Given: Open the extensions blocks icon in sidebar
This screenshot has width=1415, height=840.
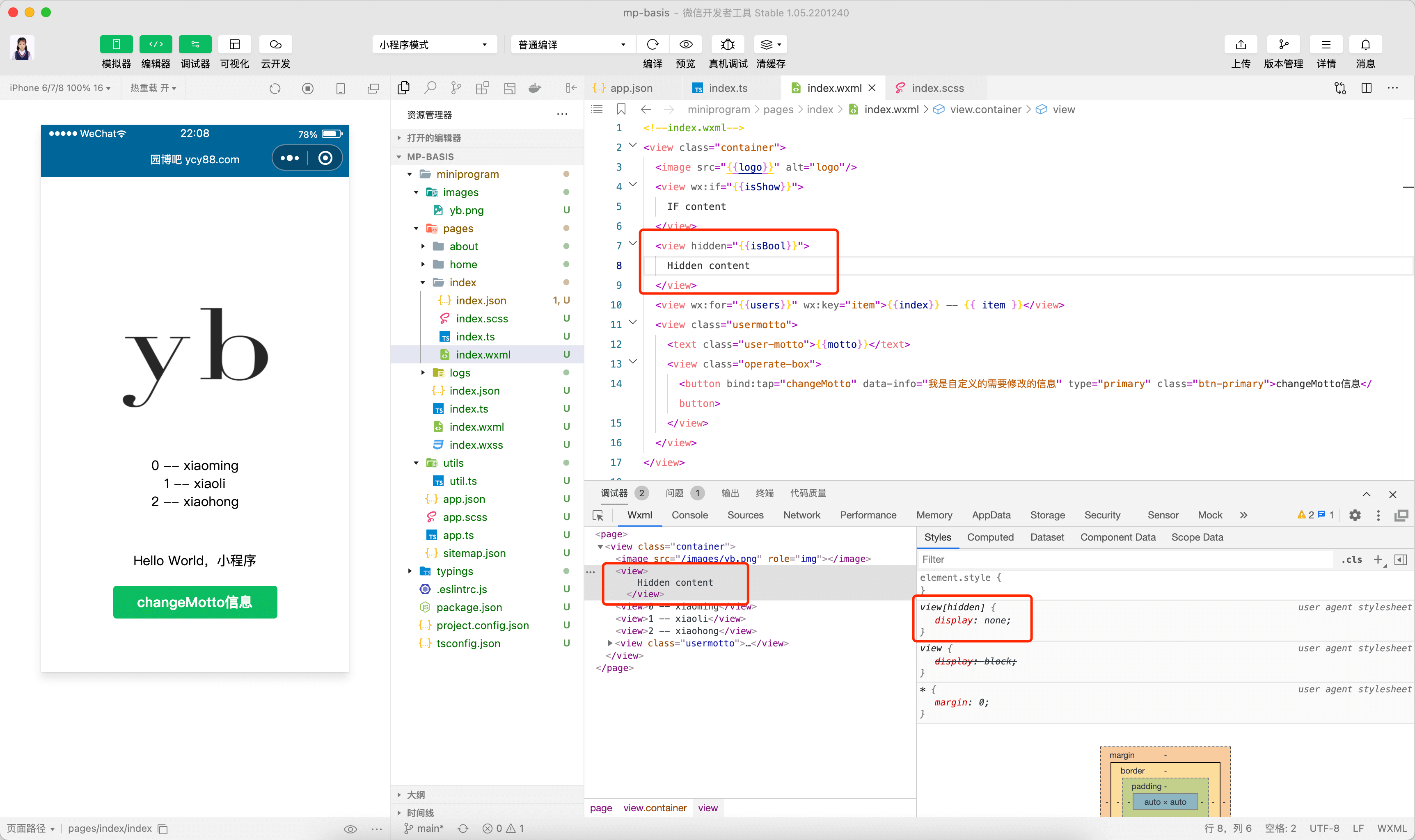Looking at the screenshot, I should 483,88.
